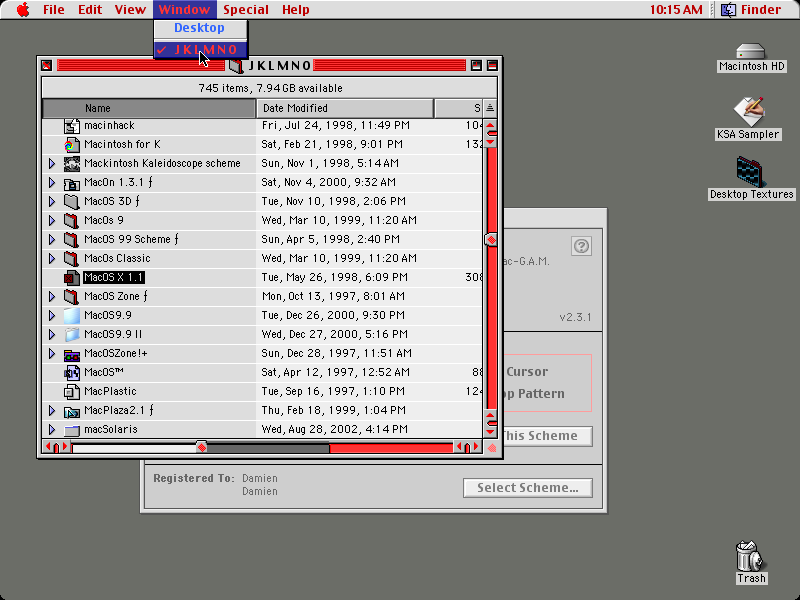
Task: Click the date 'Tue, Sep 16, 1997, 1:10 PM'
Action: [333, 391]
